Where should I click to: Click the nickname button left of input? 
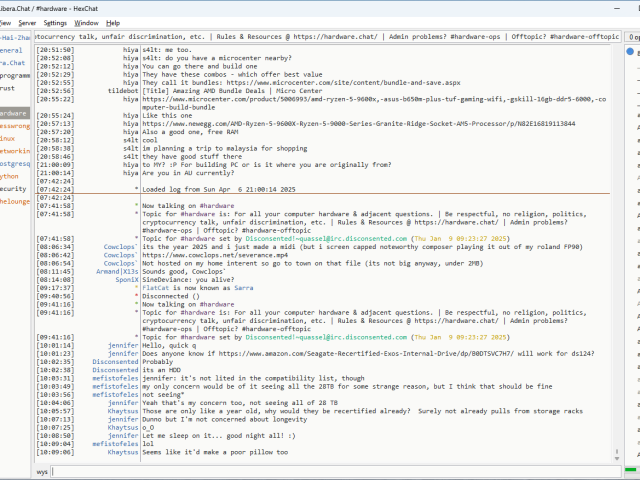click(42, 470)
